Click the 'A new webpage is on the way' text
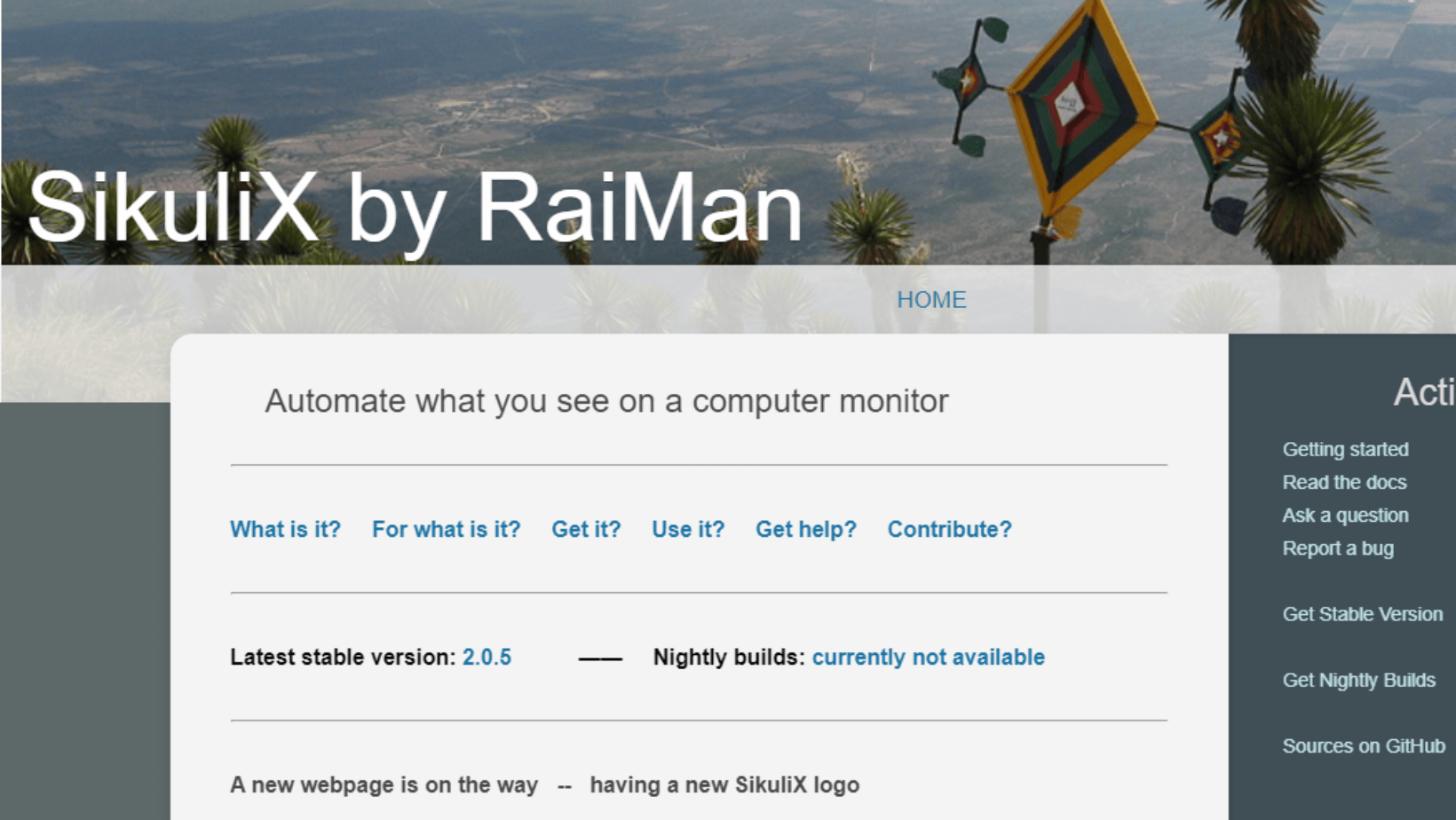Screen dimensions: 1456x820 384,785
